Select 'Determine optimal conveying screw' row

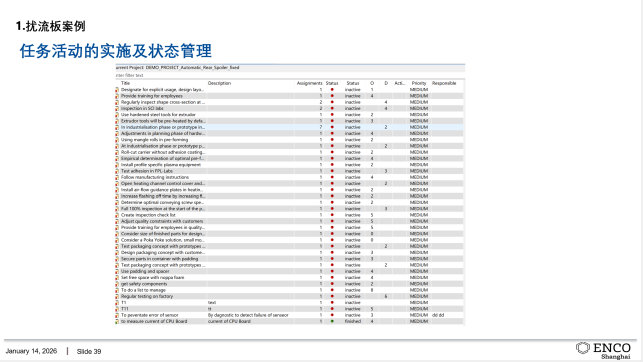[x=290, y=203]
